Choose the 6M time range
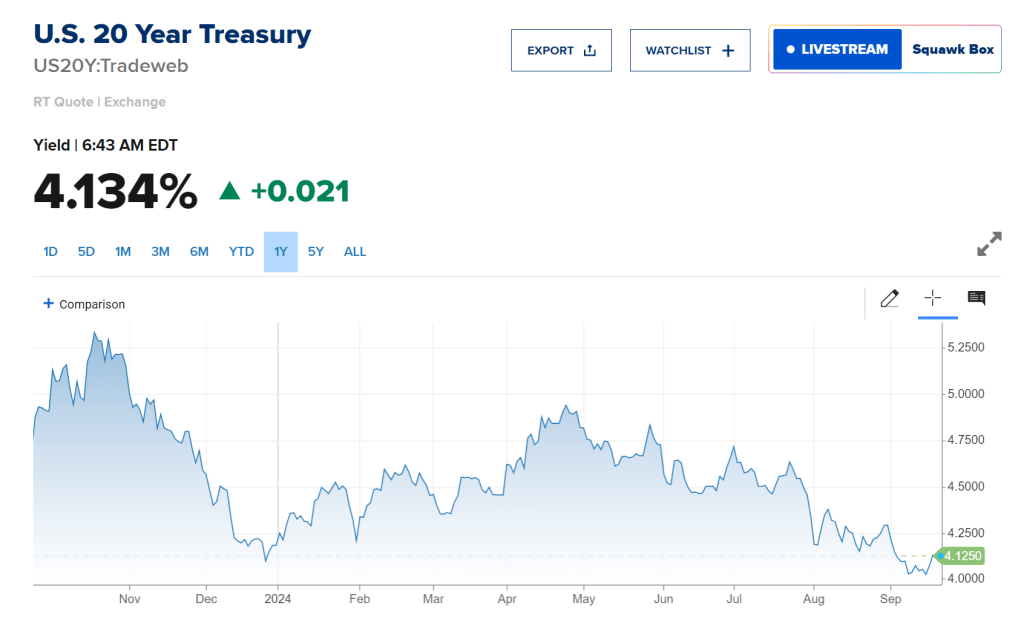Image resolution: width=1024 pixels, height=634 pixels. click(199, 252)
